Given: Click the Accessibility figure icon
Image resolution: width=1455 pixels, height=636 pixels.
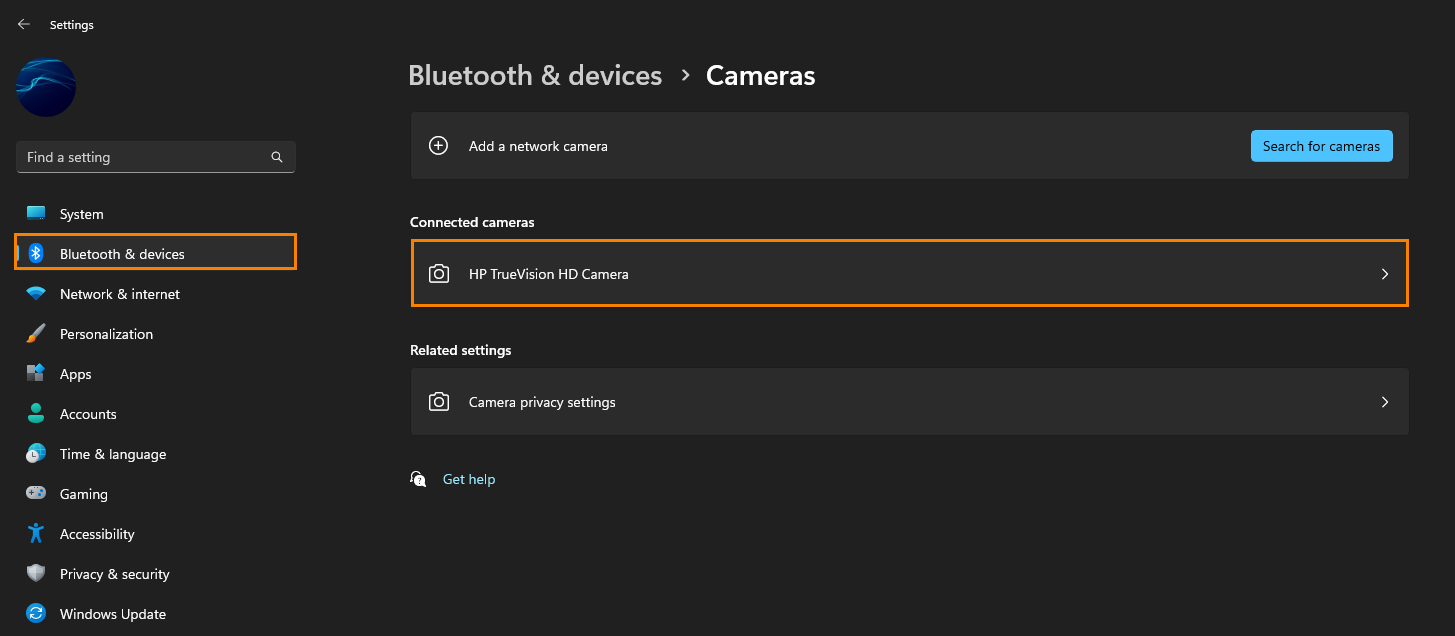Looking at the screenshot, I should (x=36, y=534).
